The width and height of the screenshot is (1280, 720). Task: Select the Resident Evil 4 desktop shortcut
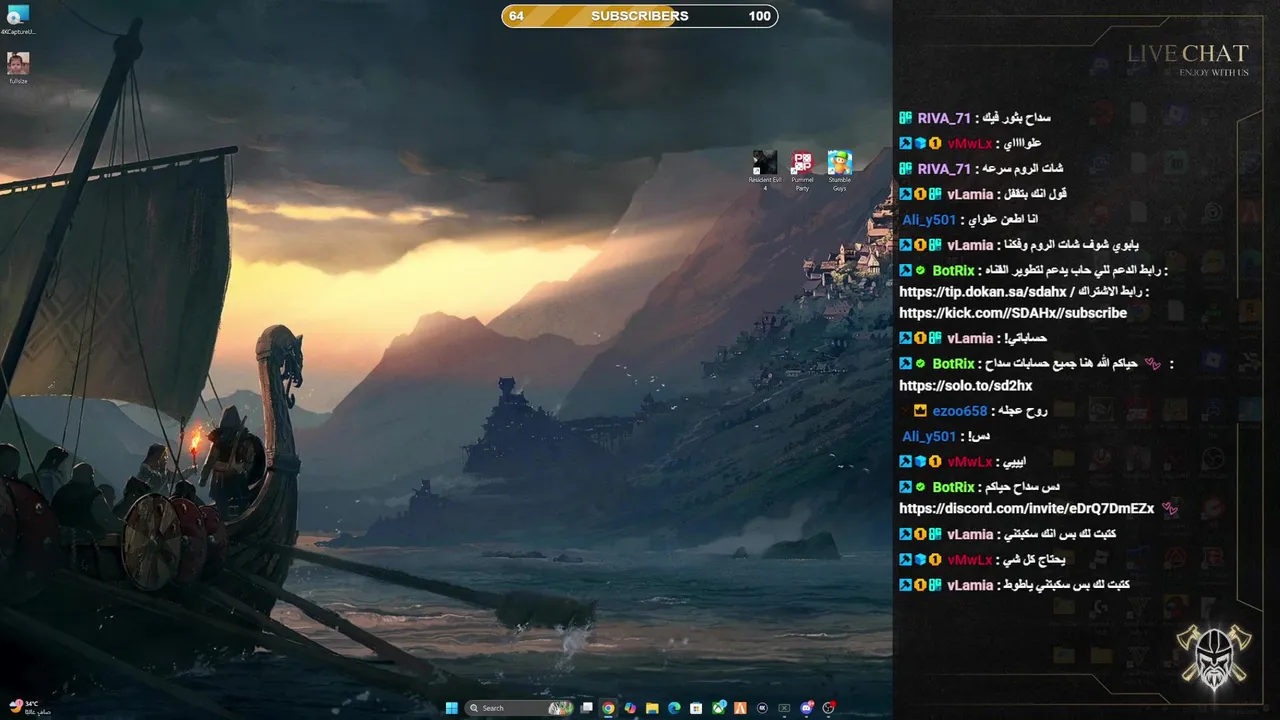coord(765,170)
